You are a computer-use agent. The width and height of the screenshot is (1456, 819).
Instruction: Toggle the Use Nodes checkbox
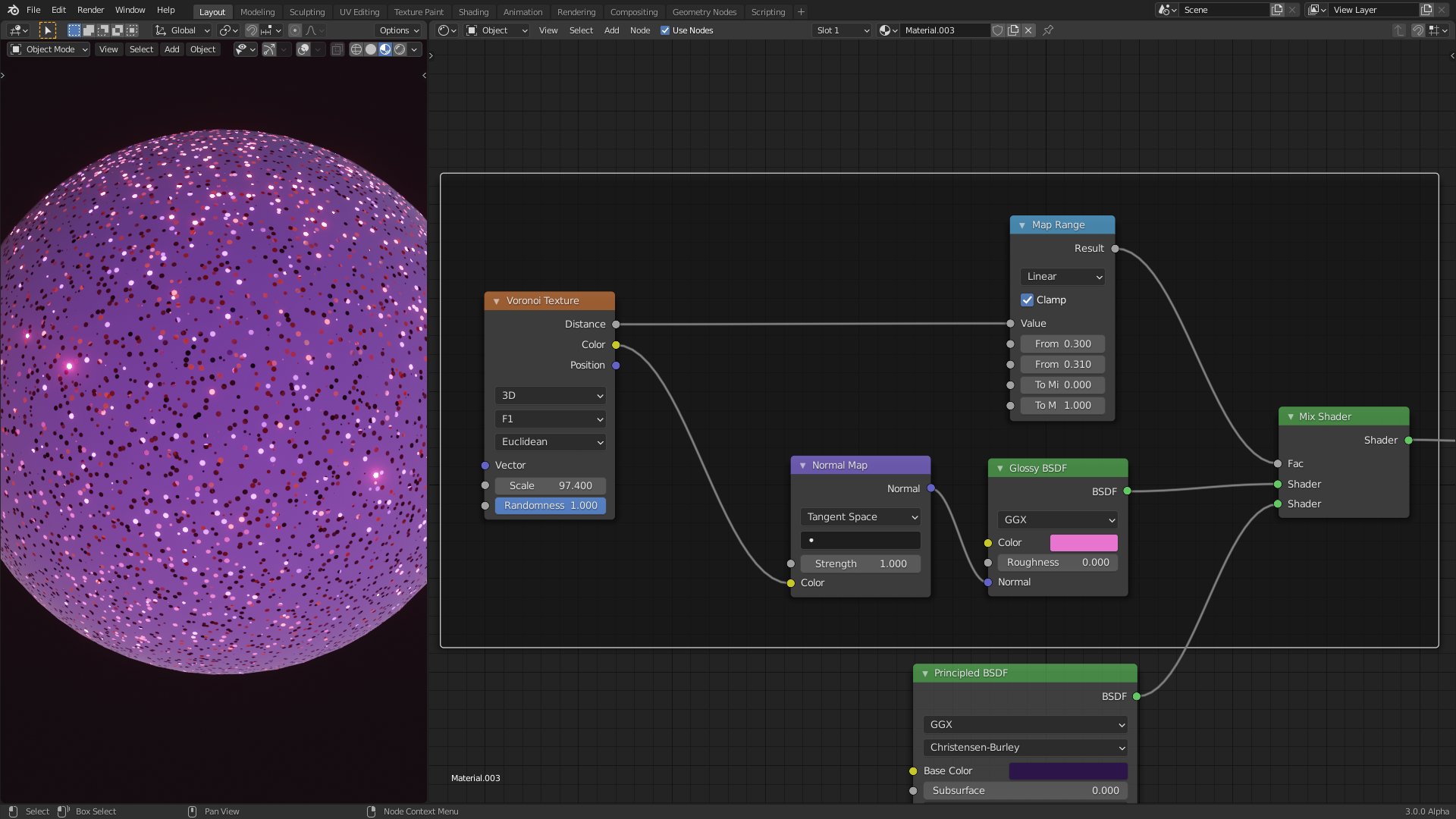tap(665, 30)
